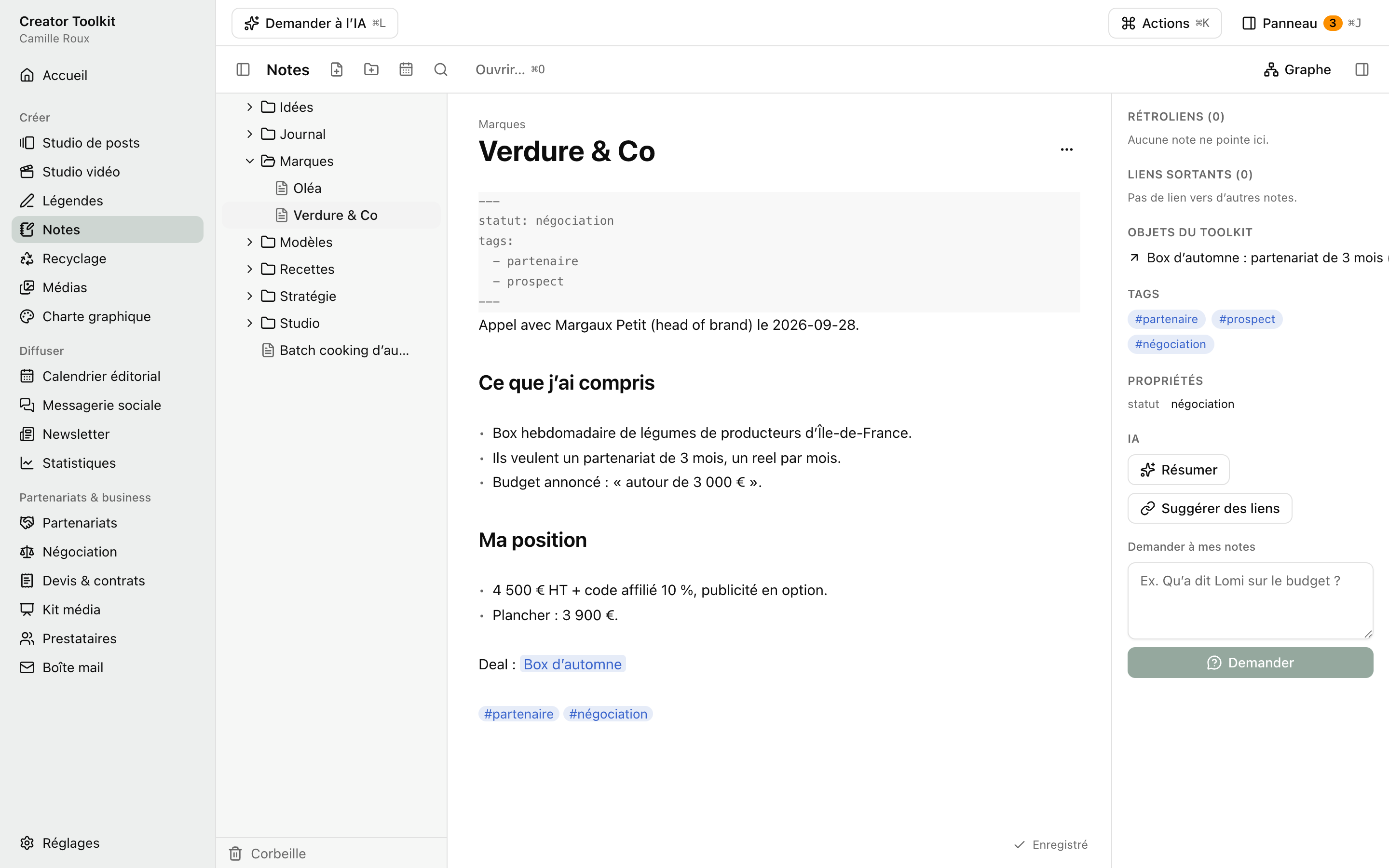Focus the Demander à mes notes field

pos(1250,600)
